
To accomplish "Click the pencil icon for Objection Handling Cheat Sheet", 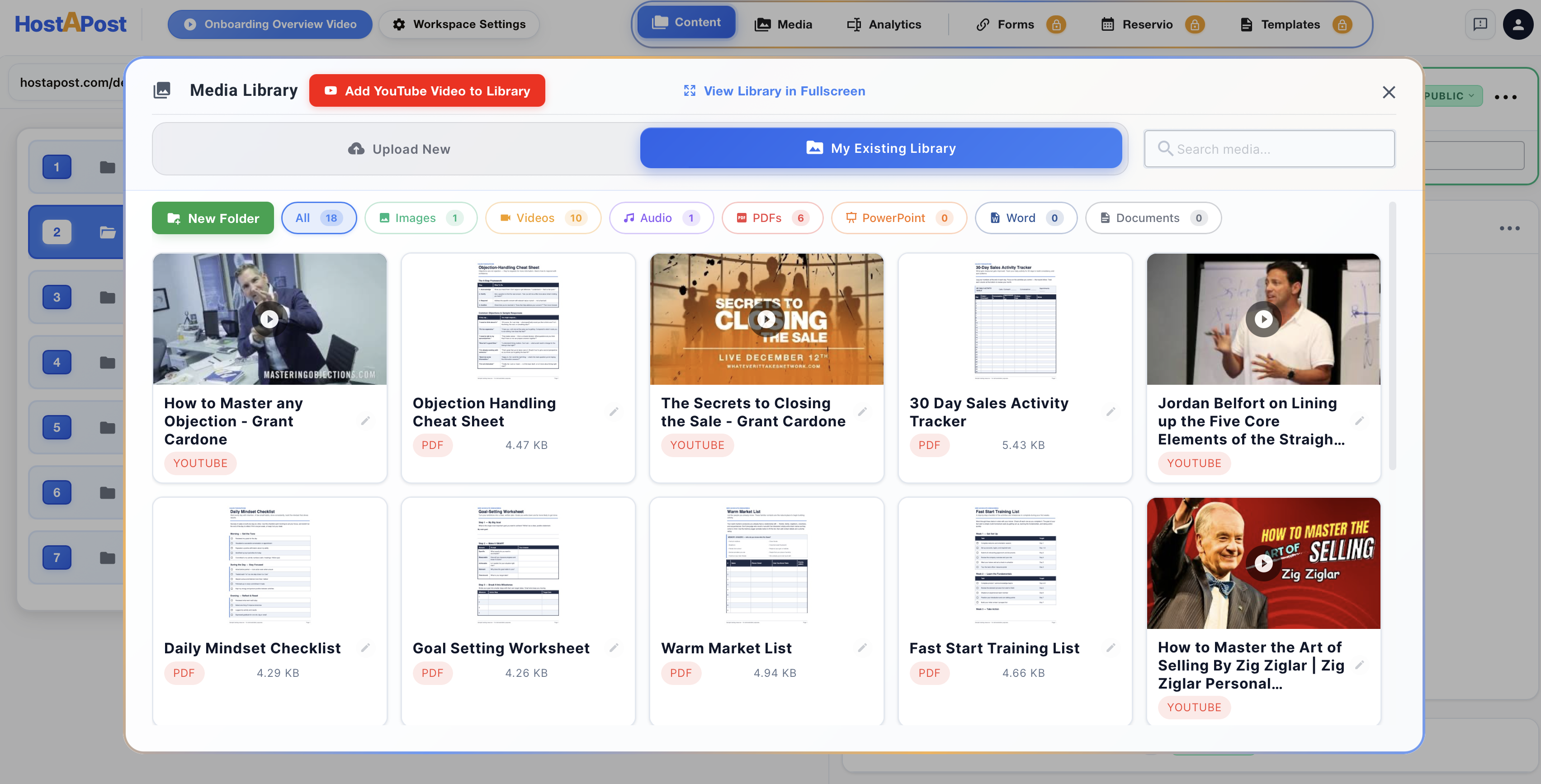I will [x=614, y=411].
